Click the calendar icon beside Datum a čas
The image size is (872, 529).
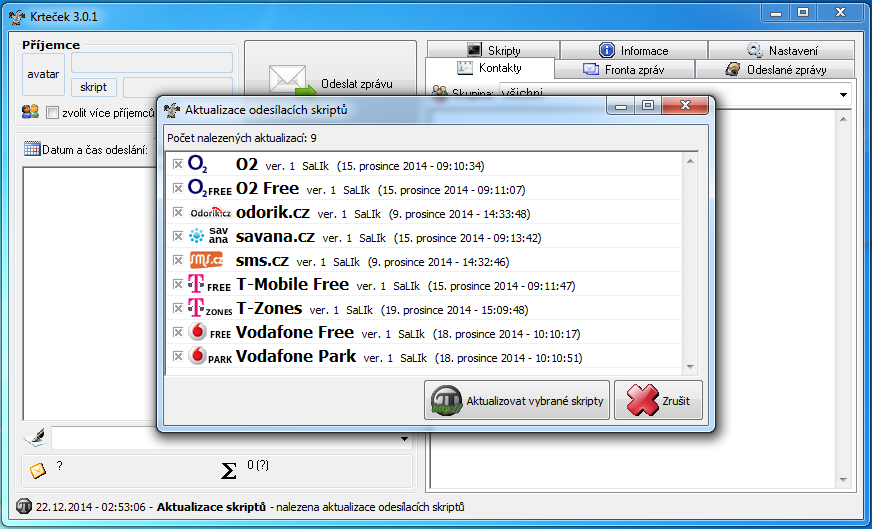(32, 150)
